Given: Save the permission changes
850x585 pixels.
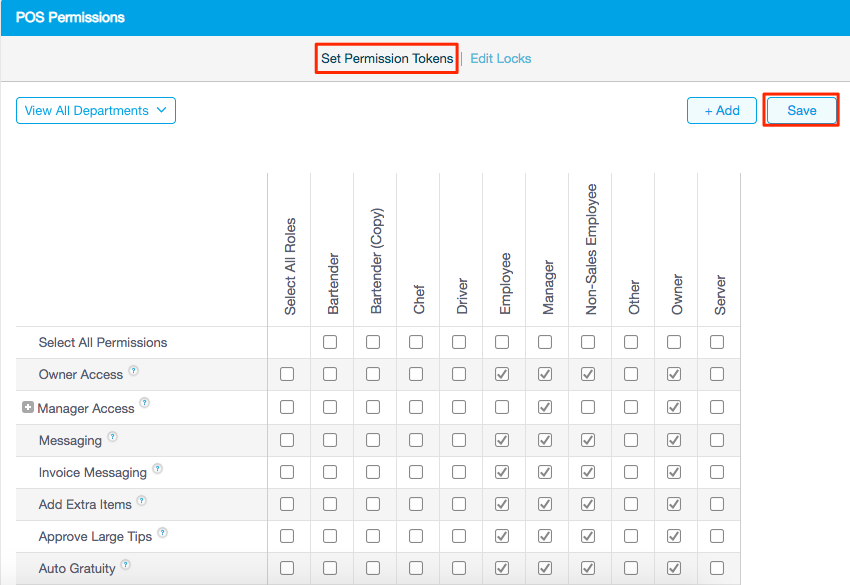Looking at the screenshot, I should pyautogui.click(x=800, y=110).
